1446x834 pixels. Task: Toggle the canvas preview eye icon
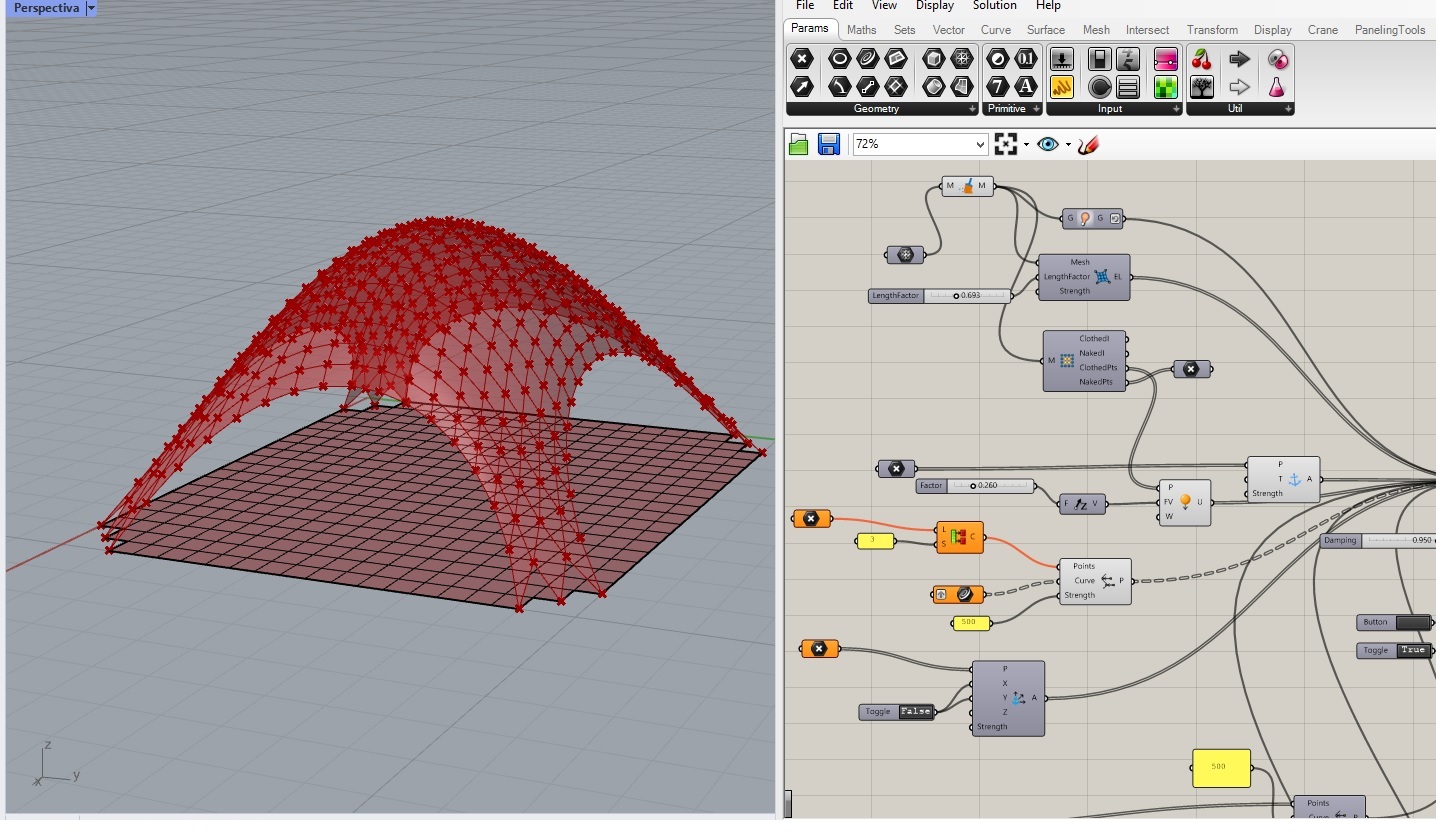point(1047,144)
